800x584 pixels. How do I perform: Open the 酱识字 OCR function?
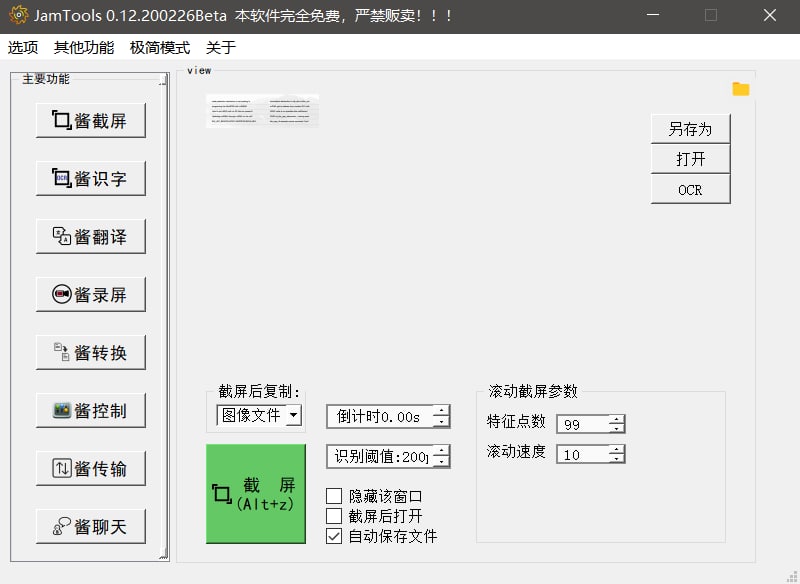coord(91,179)
